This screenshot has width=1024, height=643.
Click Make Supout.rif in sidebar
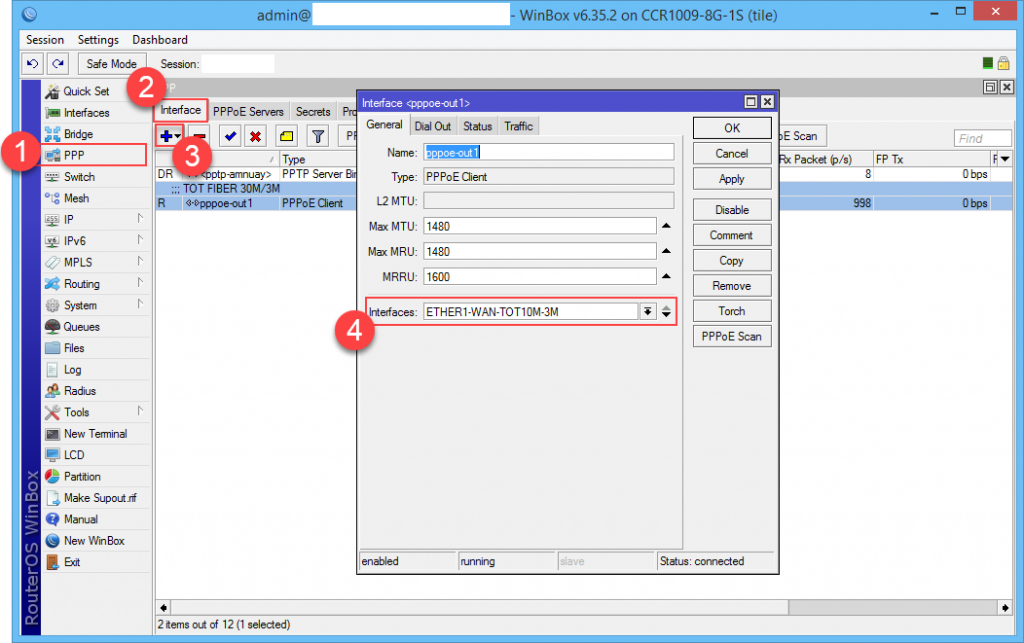point(100,498)
